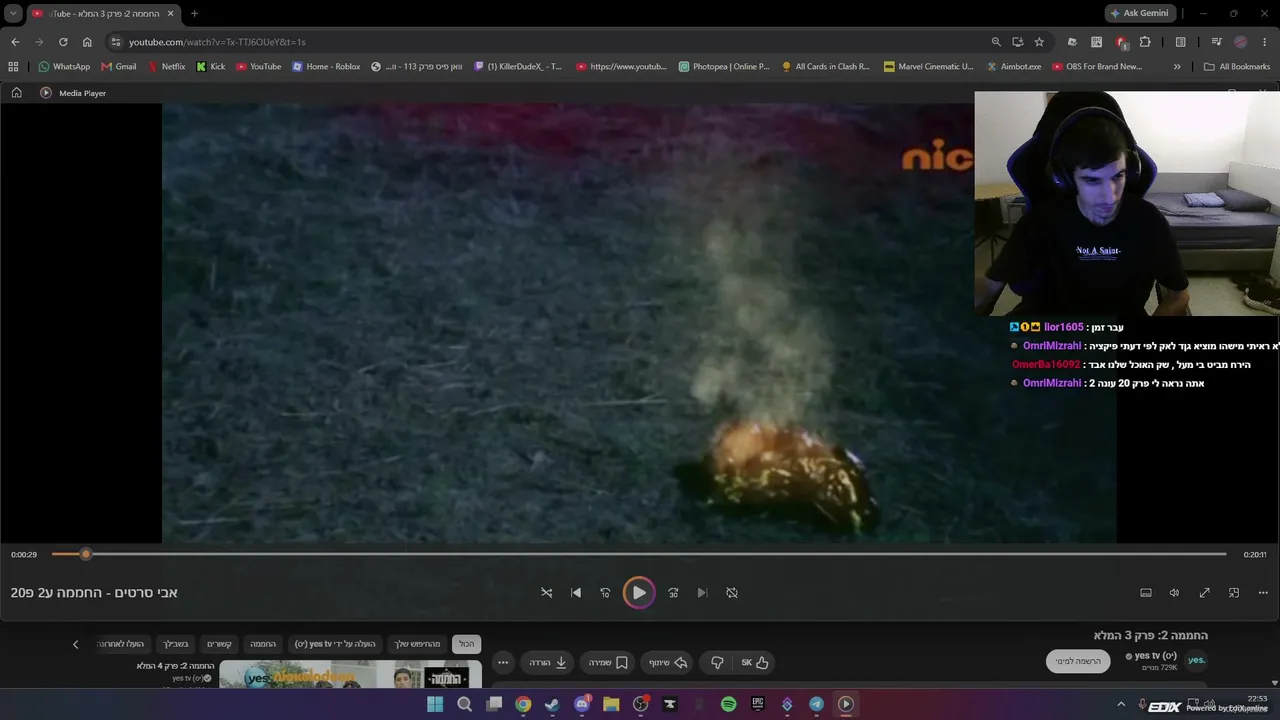This screenshot has width=1280, height=720.
Task: Click the Media Player app icon
Action: [x=46, y=93]
